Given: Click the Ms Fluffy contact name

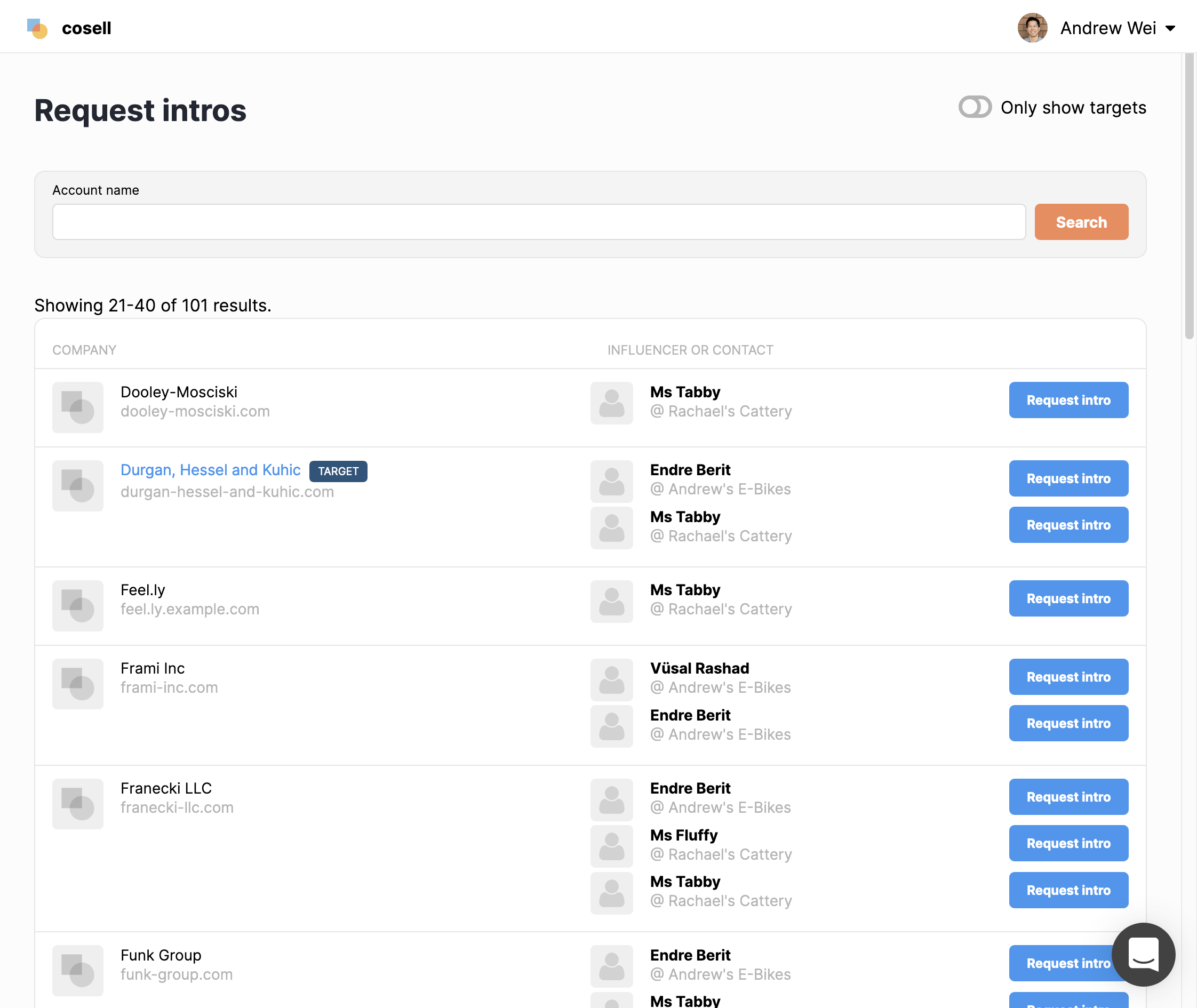Looking at the screenshot, I should (684, 835).
